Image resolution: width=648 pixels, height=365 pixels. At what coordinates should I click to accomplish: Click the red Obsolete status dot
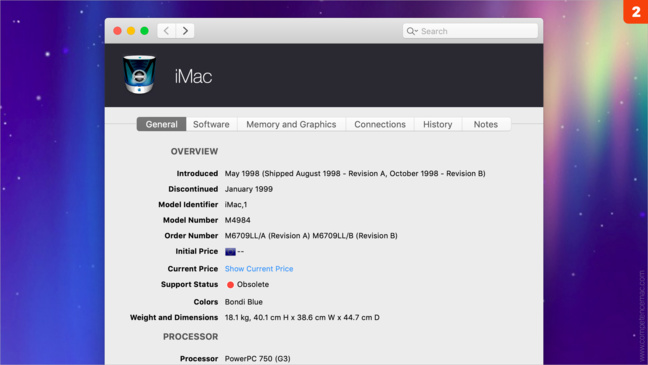231,284
